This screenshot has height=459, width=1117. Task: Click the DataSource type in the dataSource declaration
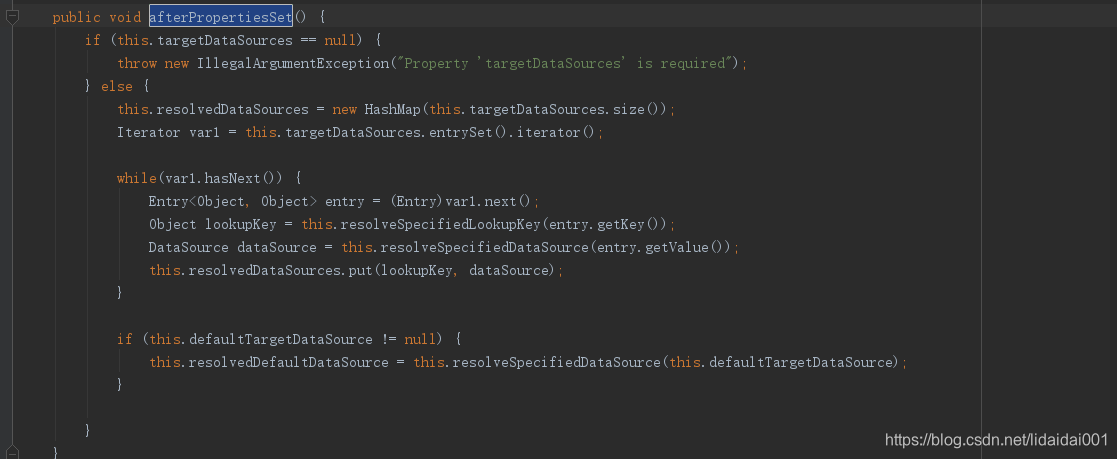[189, 247]
